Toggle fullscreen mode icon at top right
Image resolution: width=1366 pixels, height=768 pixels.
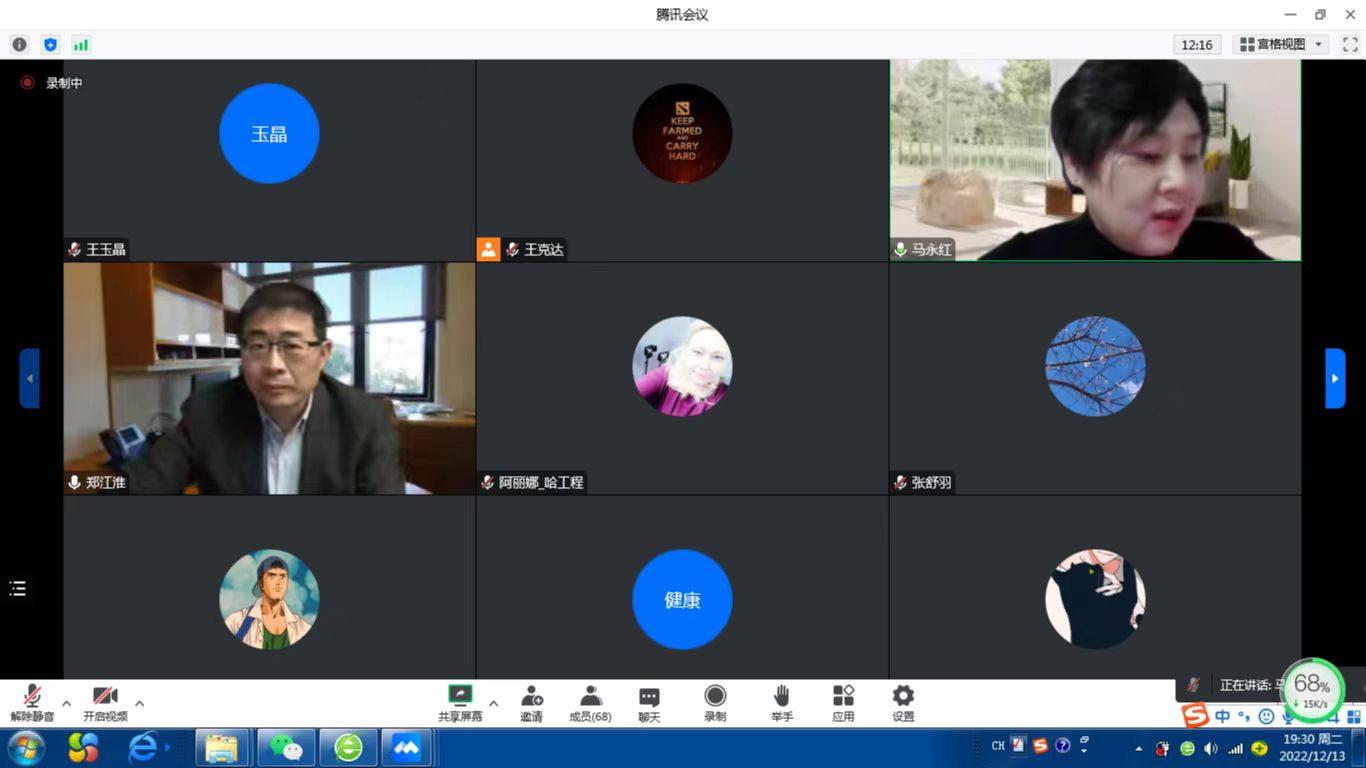1350,45
